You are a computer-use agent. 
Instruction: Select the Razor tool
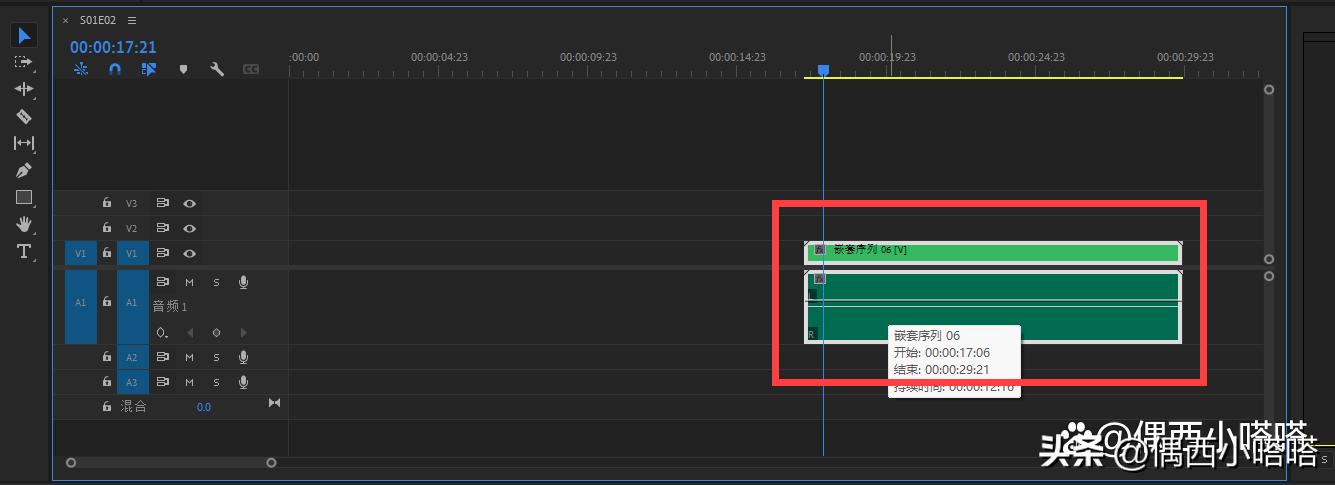tap(24, 116)
